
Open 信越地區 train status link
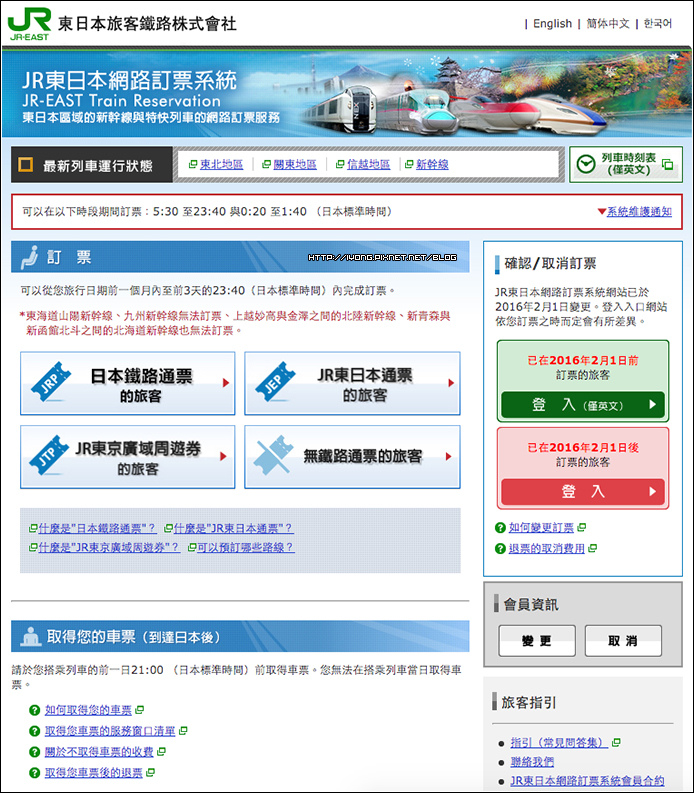pyautogui.click(x=368, y=164)
